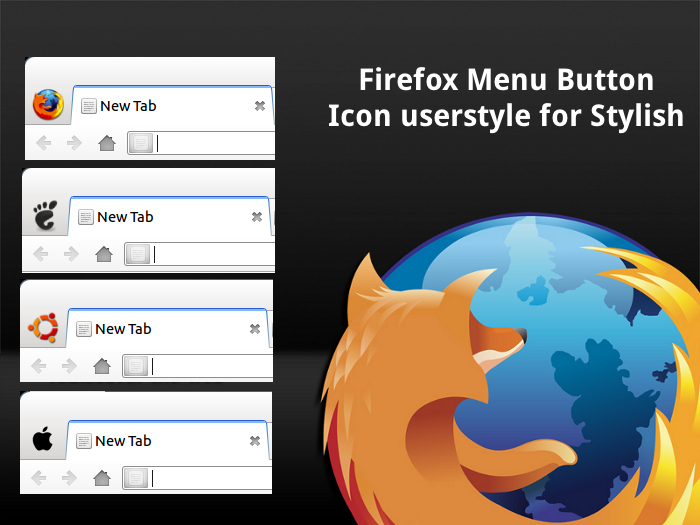Image resolution: width=700 pixels, height=525 pixels.
Task: Focus the address bar in Firefox-logo preview
Action: coord(201,143)
